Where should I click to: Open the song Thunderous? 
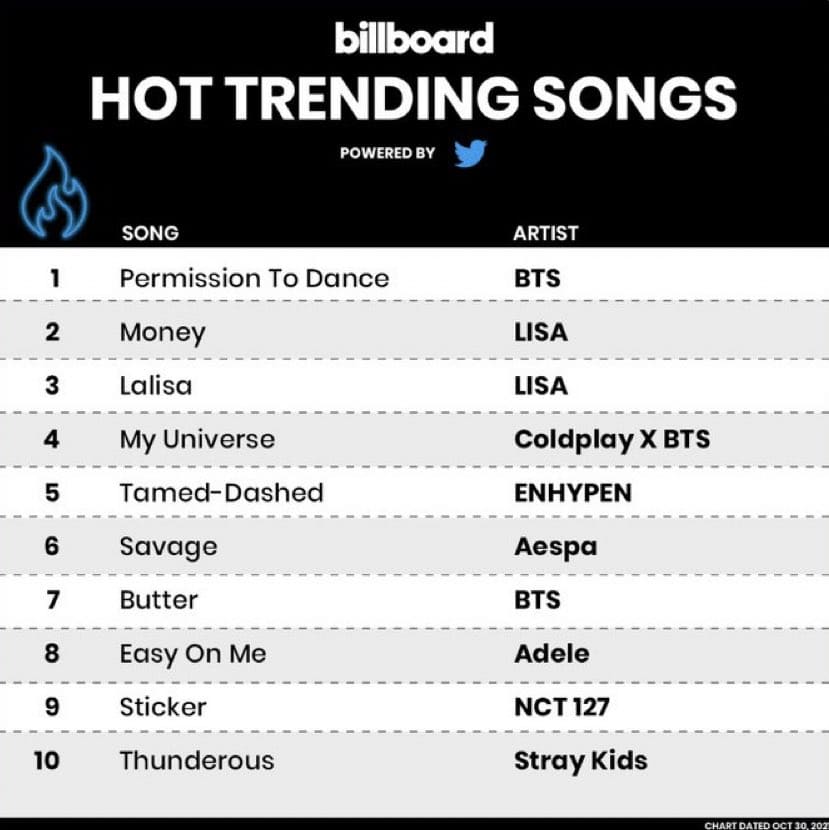196,760
